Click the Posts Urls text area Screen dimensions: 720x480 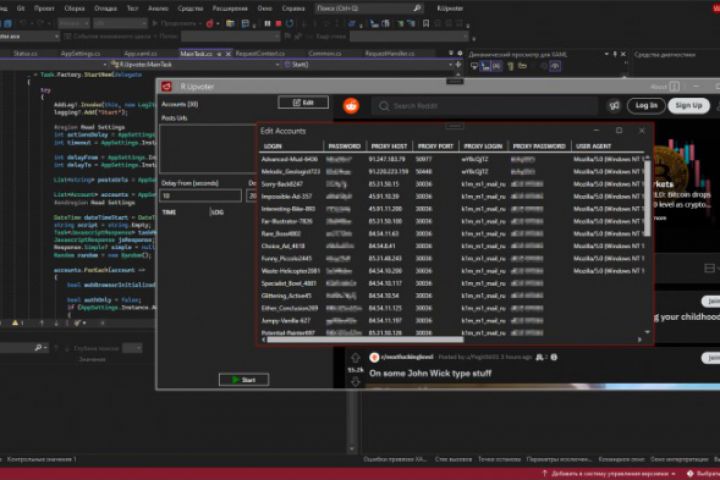(x=208, y=148)
